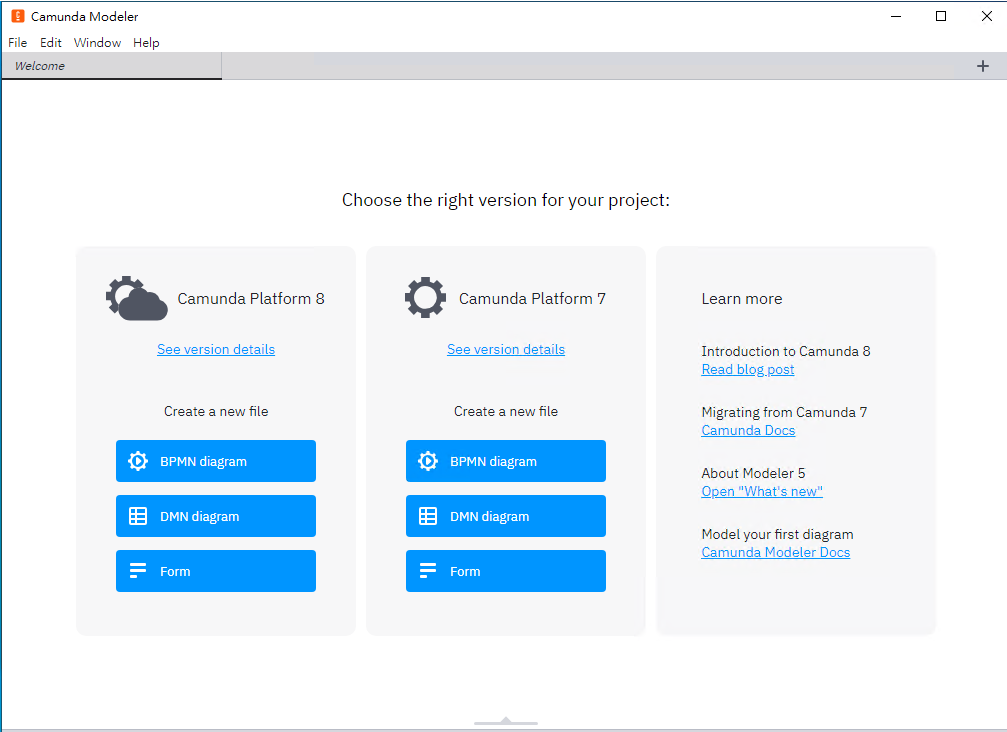Open See version details for Platform 8

point(216,349)
